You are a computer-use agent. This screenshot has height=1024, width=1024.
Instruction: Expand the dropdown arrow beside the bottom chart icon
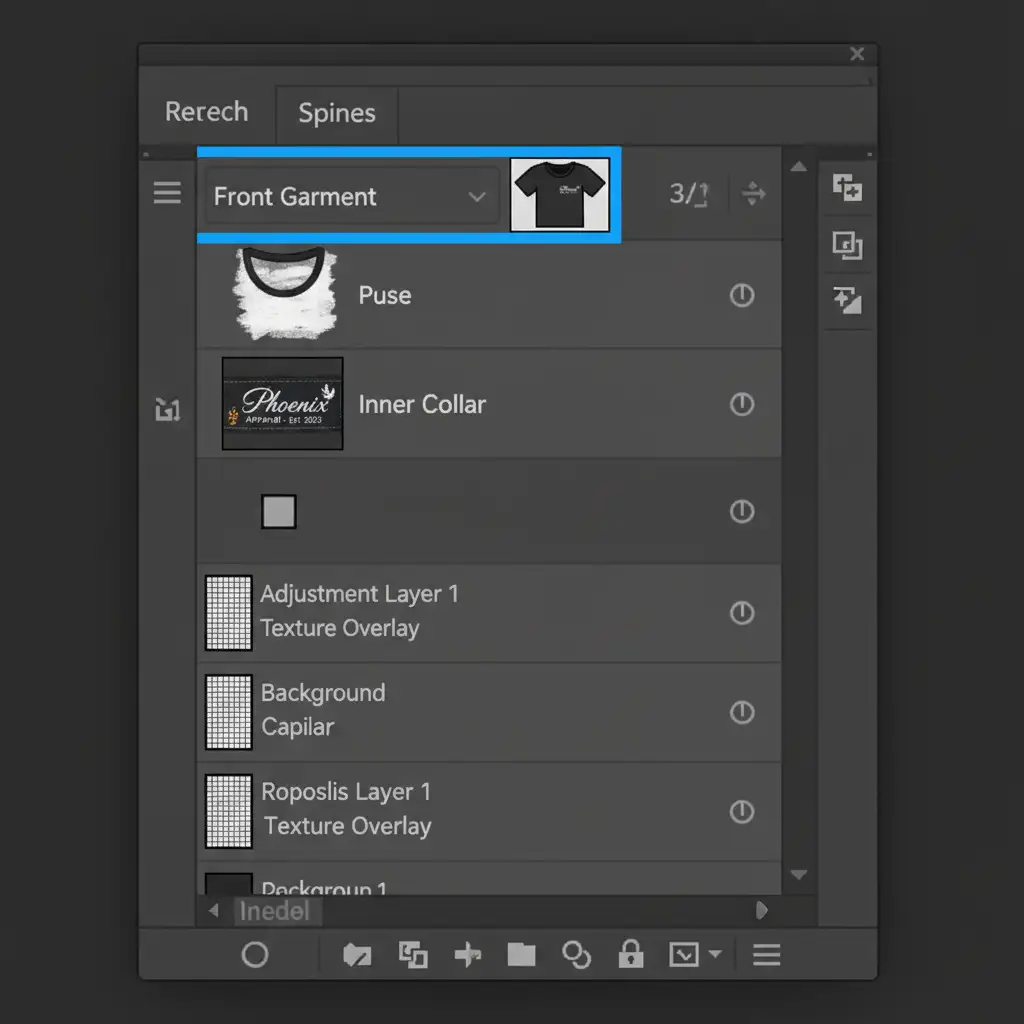tap(715, 955)
